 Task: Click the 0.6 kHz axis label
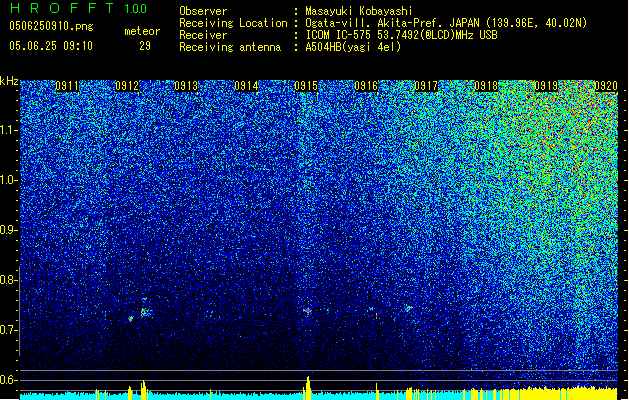coord(9,380)
